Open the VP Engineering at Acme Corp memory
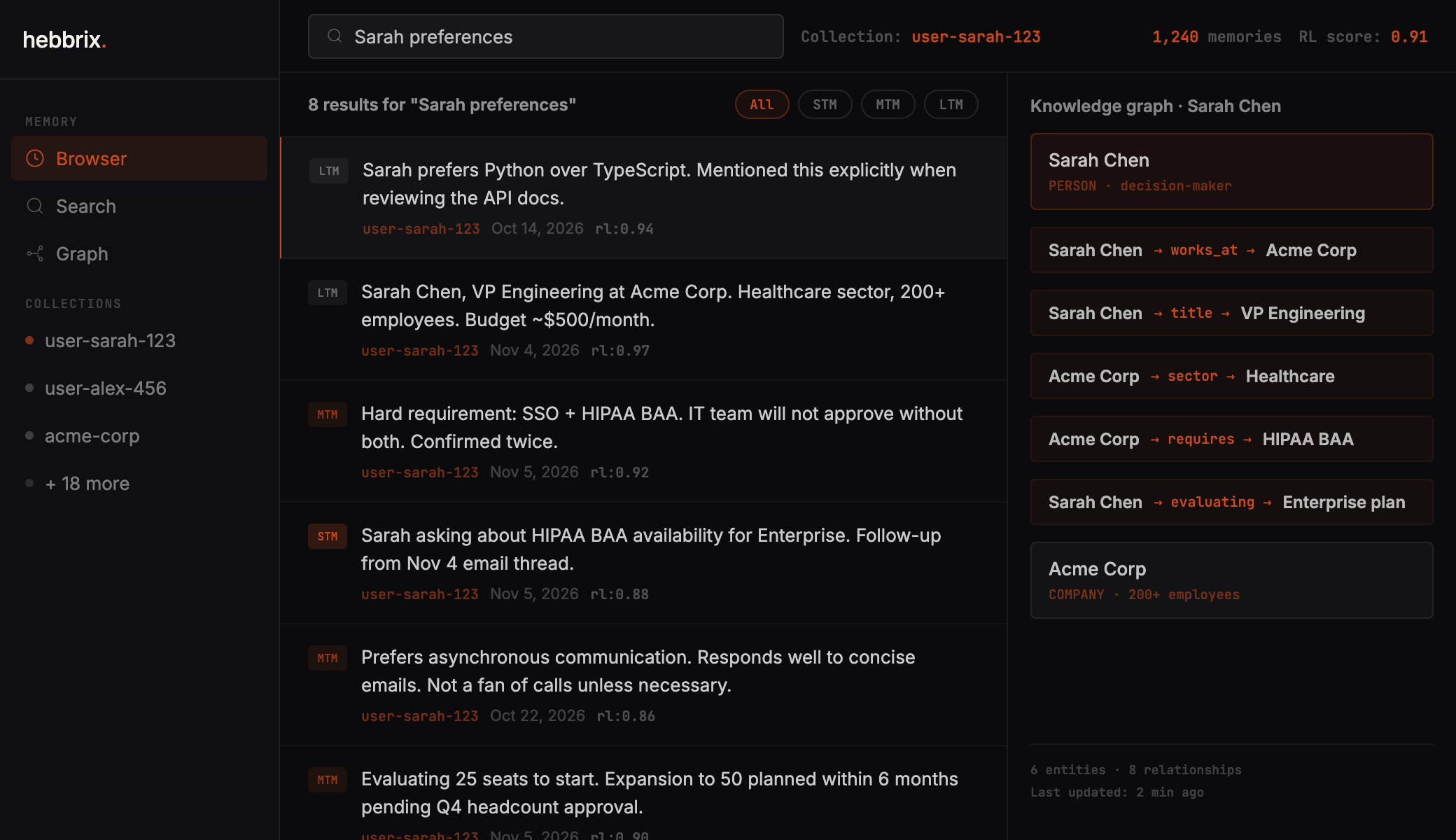 click(x=643, y=319)
